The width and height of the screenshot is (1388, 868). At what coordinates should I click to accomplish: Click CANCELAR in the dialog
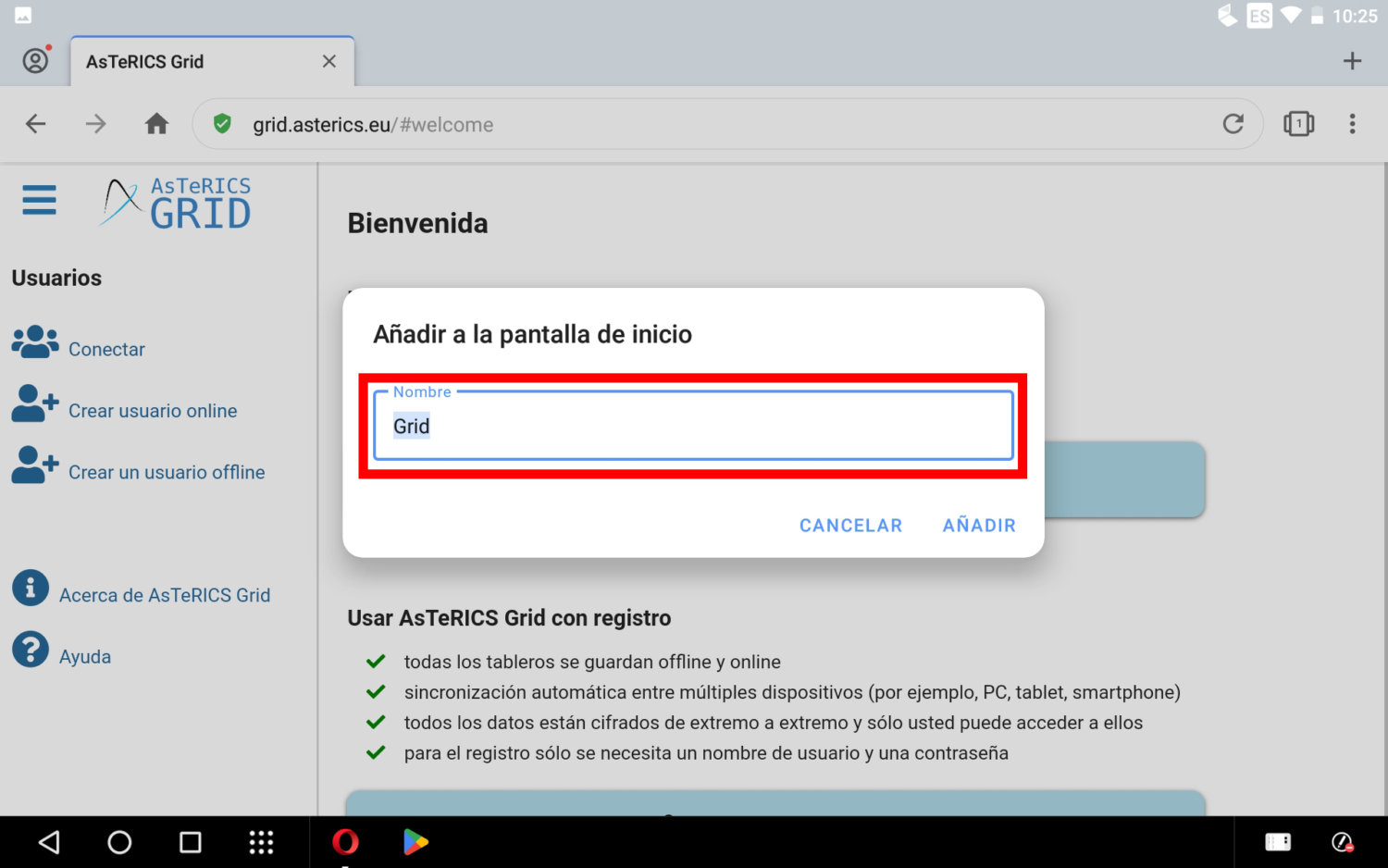[x=850, y=525]
